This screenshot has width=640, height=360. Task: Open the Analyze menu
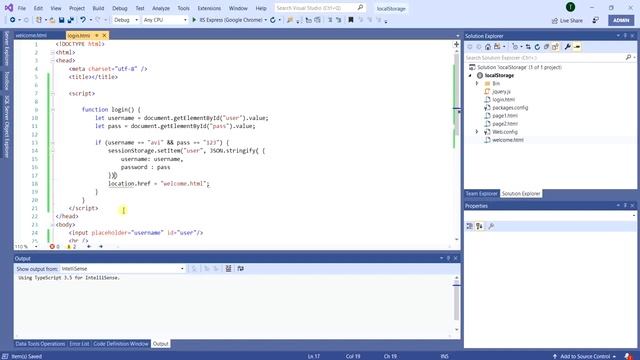click(x=161, y=8)
